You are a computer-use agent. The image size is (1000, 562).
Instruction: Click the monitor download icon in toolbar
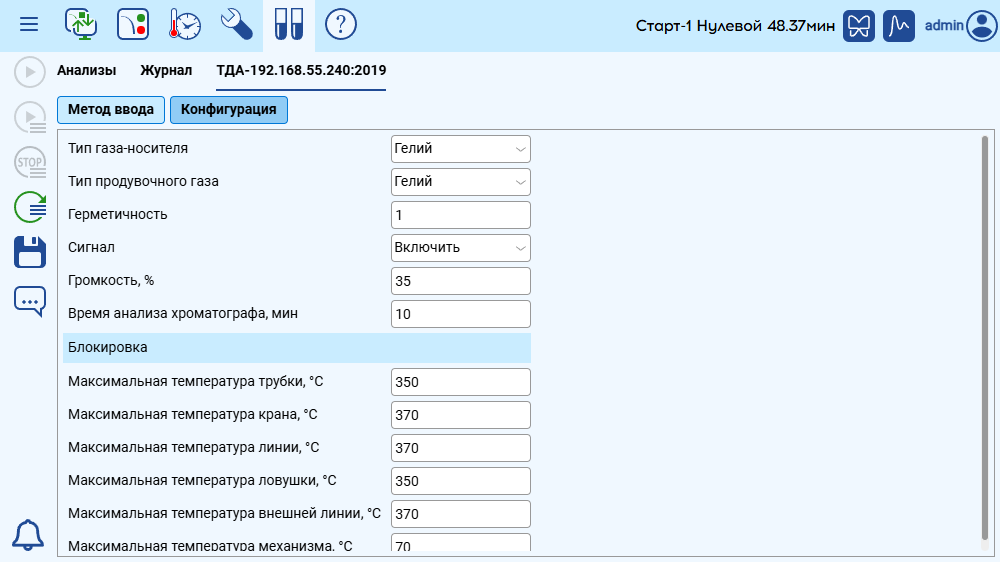point(81,24)
